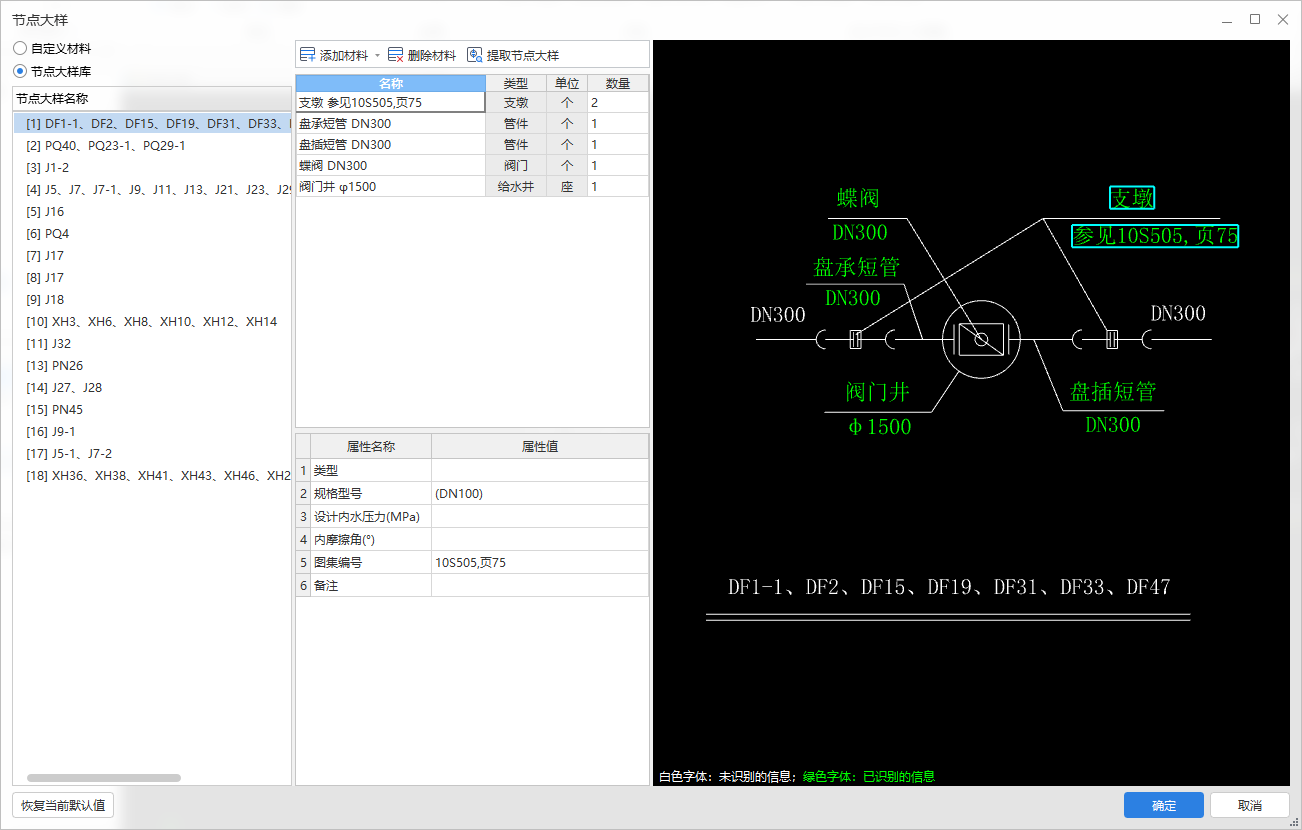This screenshot has width=1302, height=830.
Task: Click the 单位 column header
Action: (x=567, y=83)
